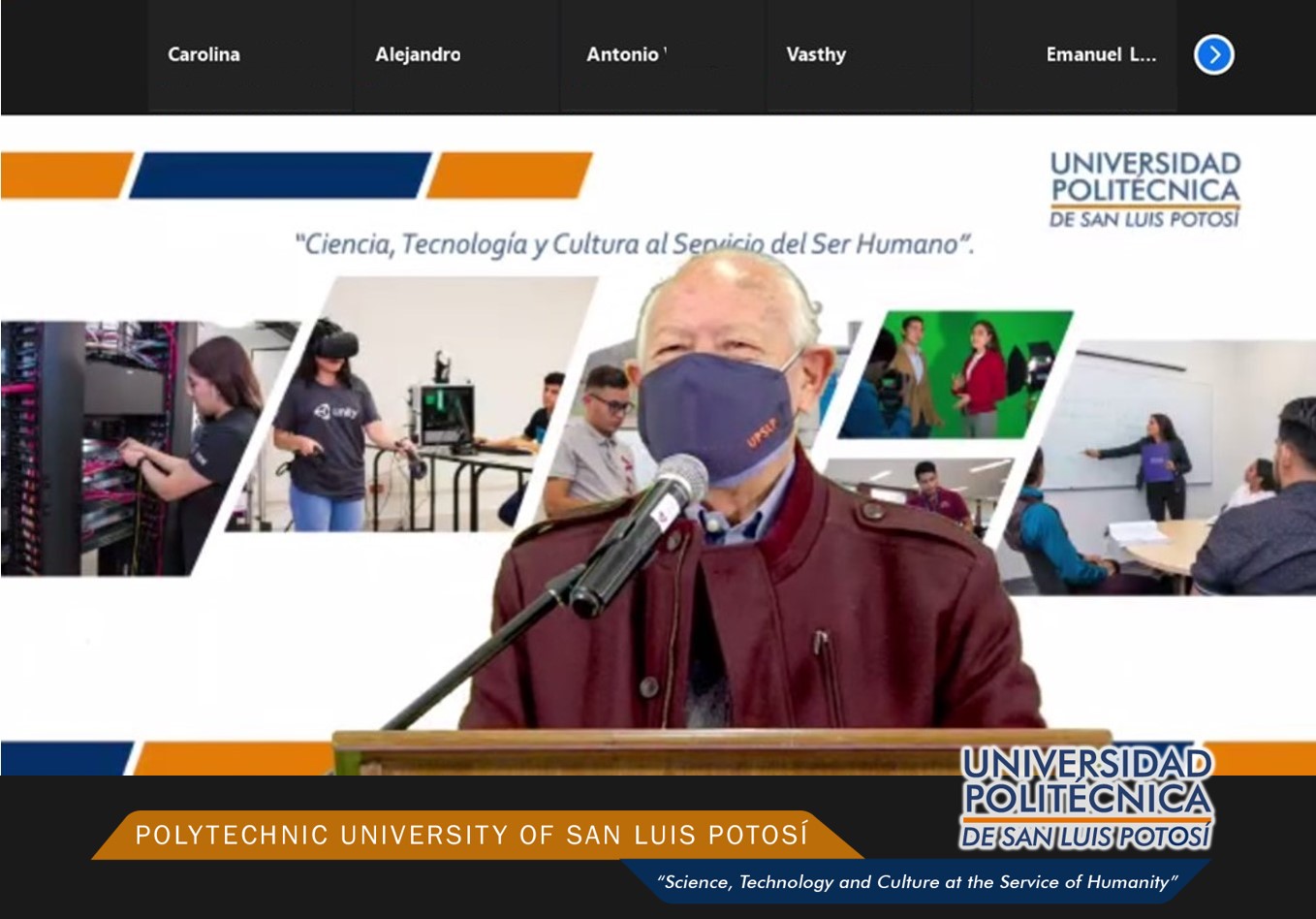Click the Universidad Politécnica logo on the slide

(x=1144, y=189)
